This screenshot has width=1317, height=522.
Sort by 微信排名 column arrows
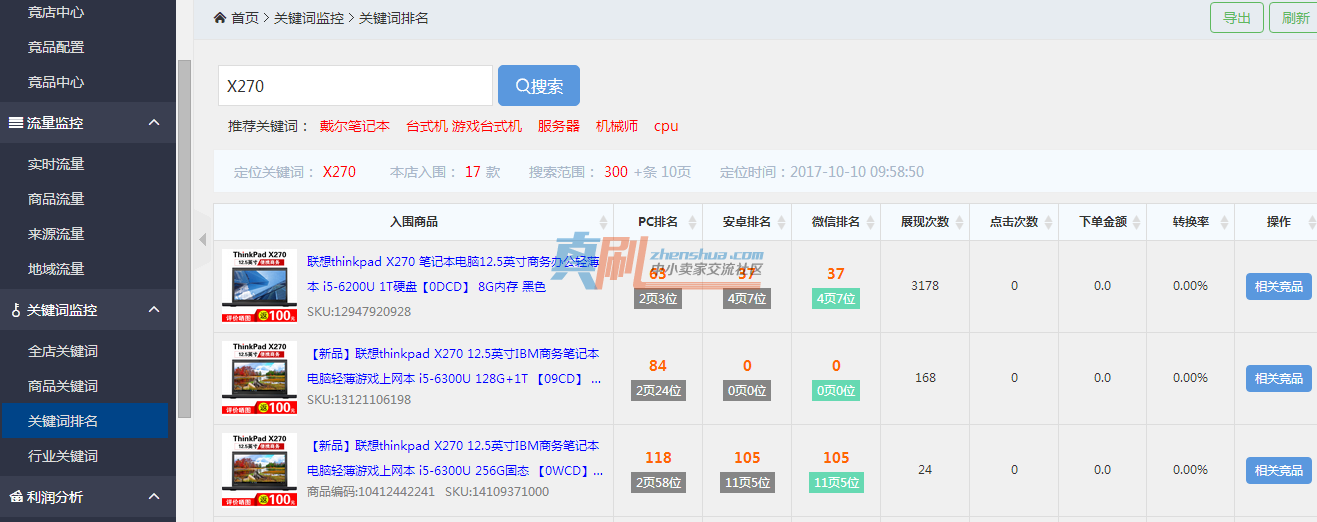tap(870, 222)
